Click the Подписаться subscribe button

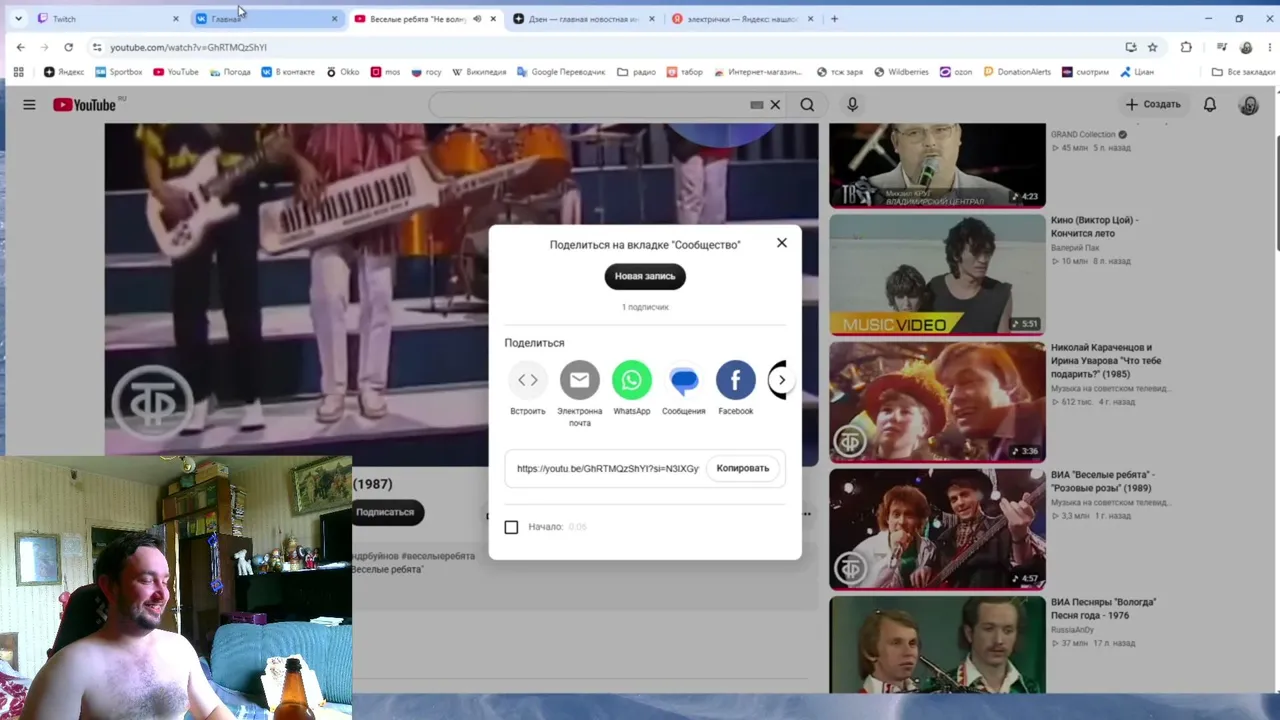(x=385, y=512)
